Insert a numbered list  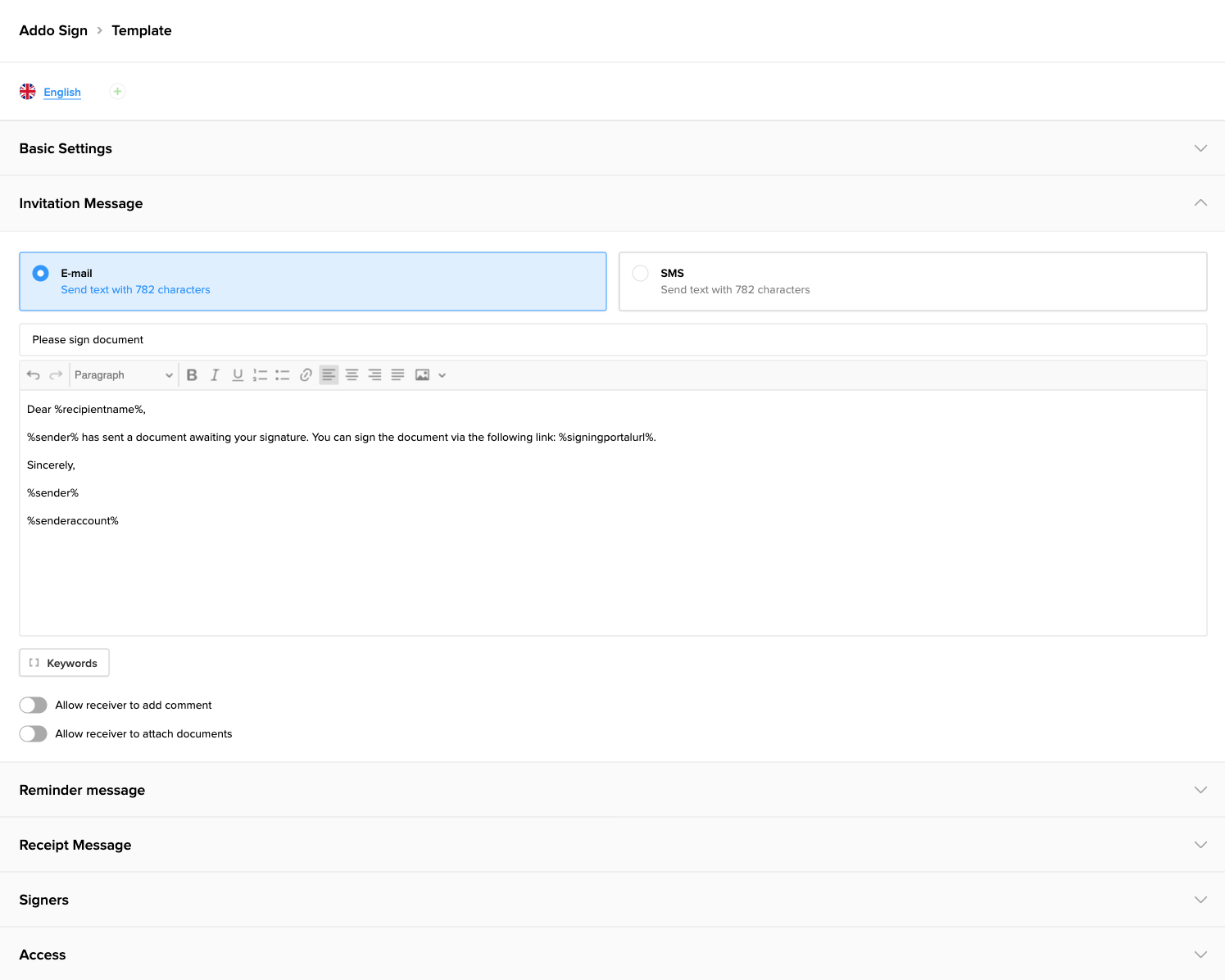point(260,374)
